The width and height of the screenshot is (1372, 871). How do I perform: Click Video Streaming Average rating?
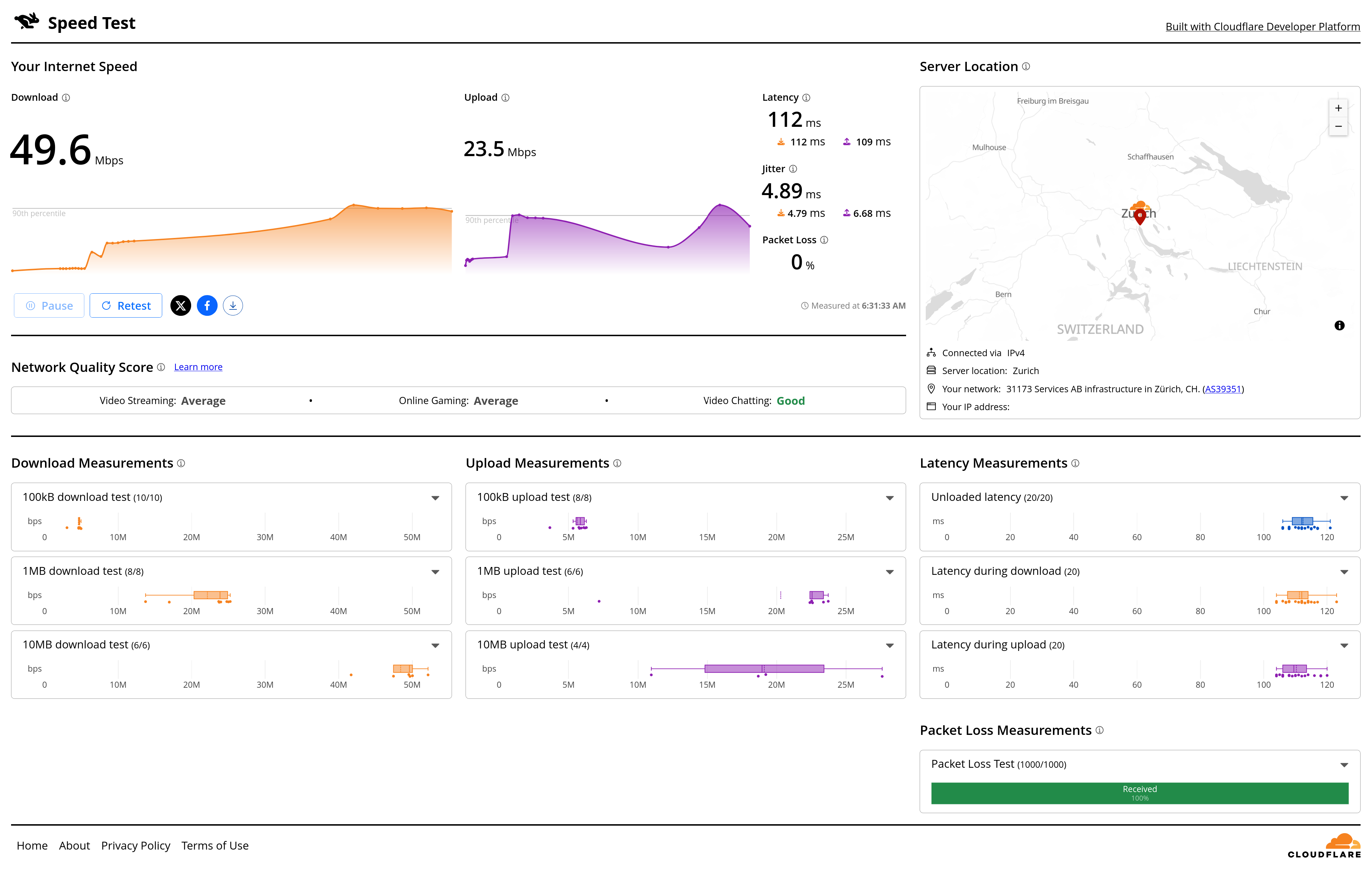pos(162,400)
